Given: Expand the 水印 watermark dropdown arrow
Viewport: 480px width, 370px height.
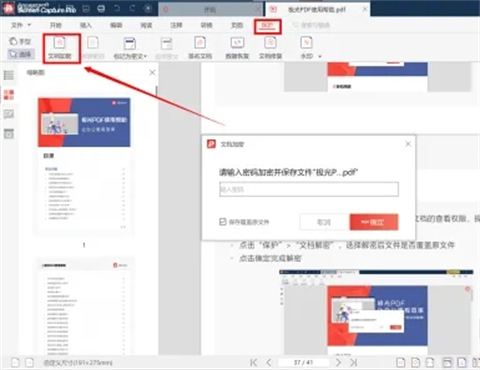Looking at the screenshot, I should click(x=320, y=56).
